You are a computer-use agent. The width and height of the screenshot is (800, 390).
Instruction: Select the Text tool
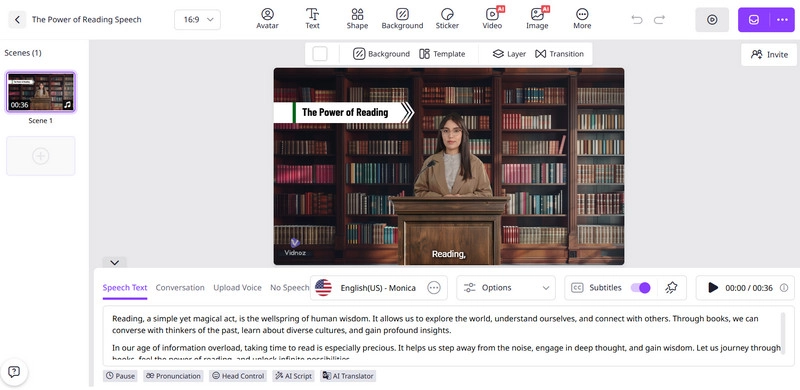coord(312,19)
